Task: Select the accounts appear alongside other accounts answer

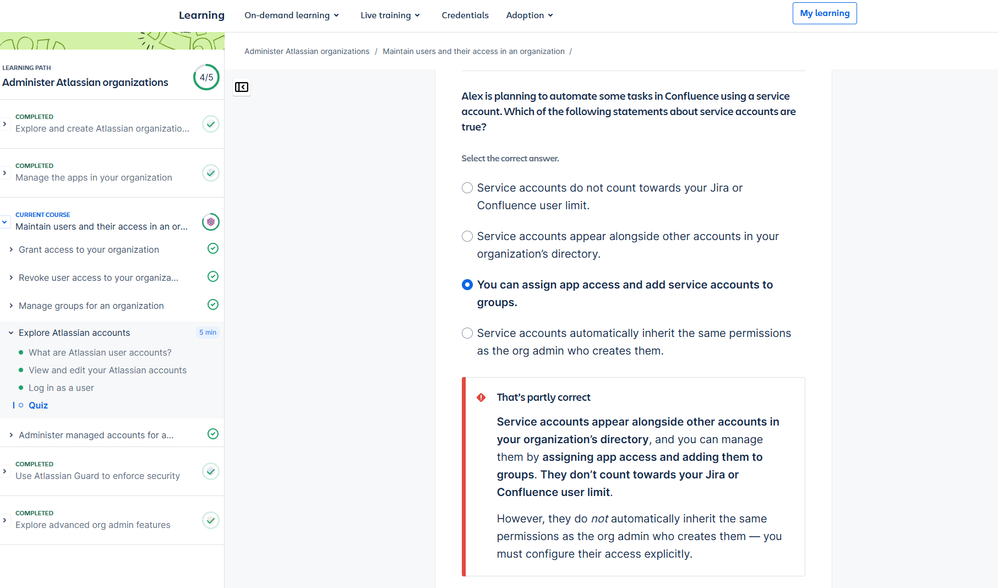Action: pyautogui.click(x=467, y=236)
